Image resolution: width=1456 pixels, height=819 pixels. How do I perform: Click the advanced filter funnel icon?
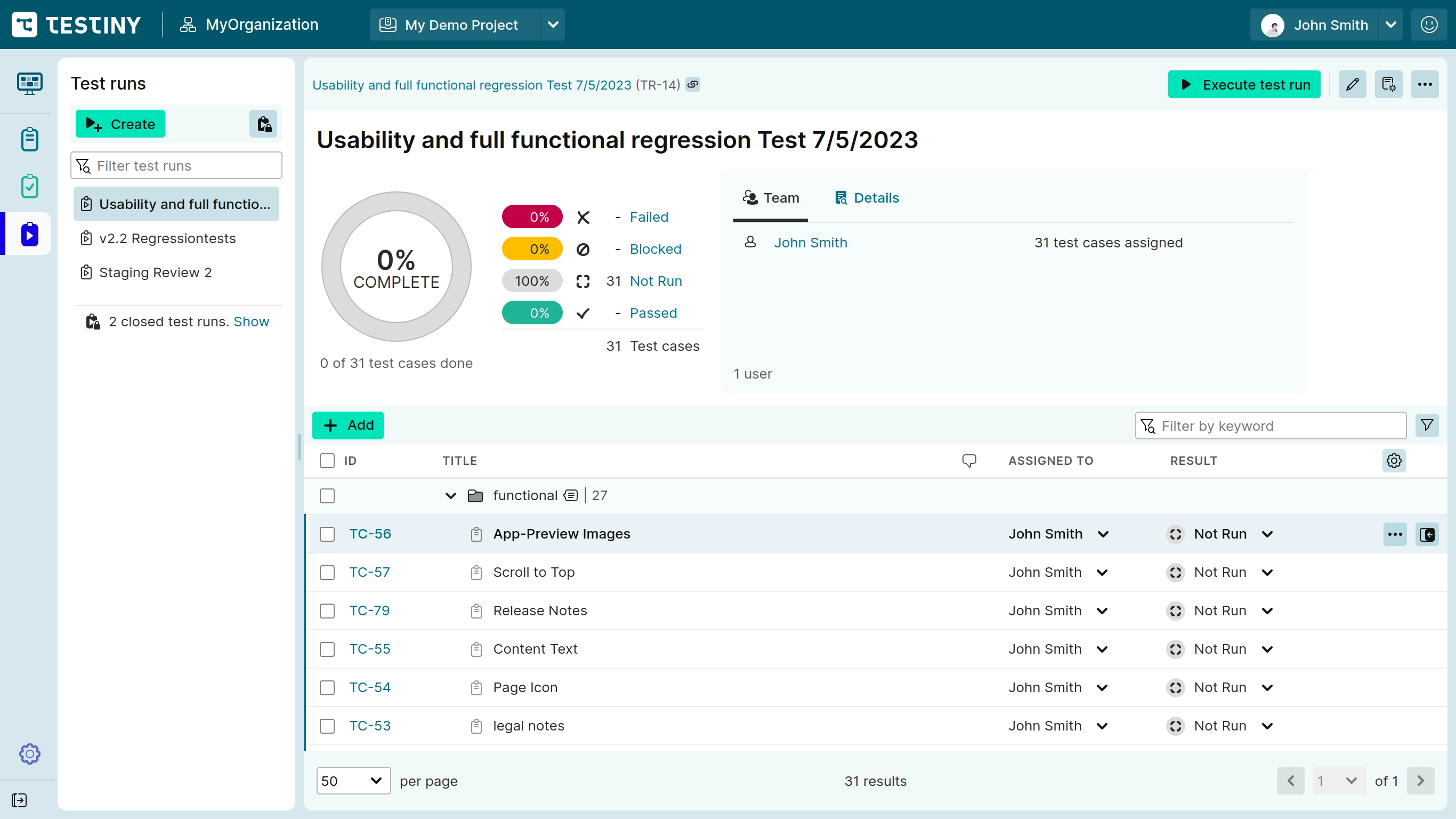(x=1427, y=425)
